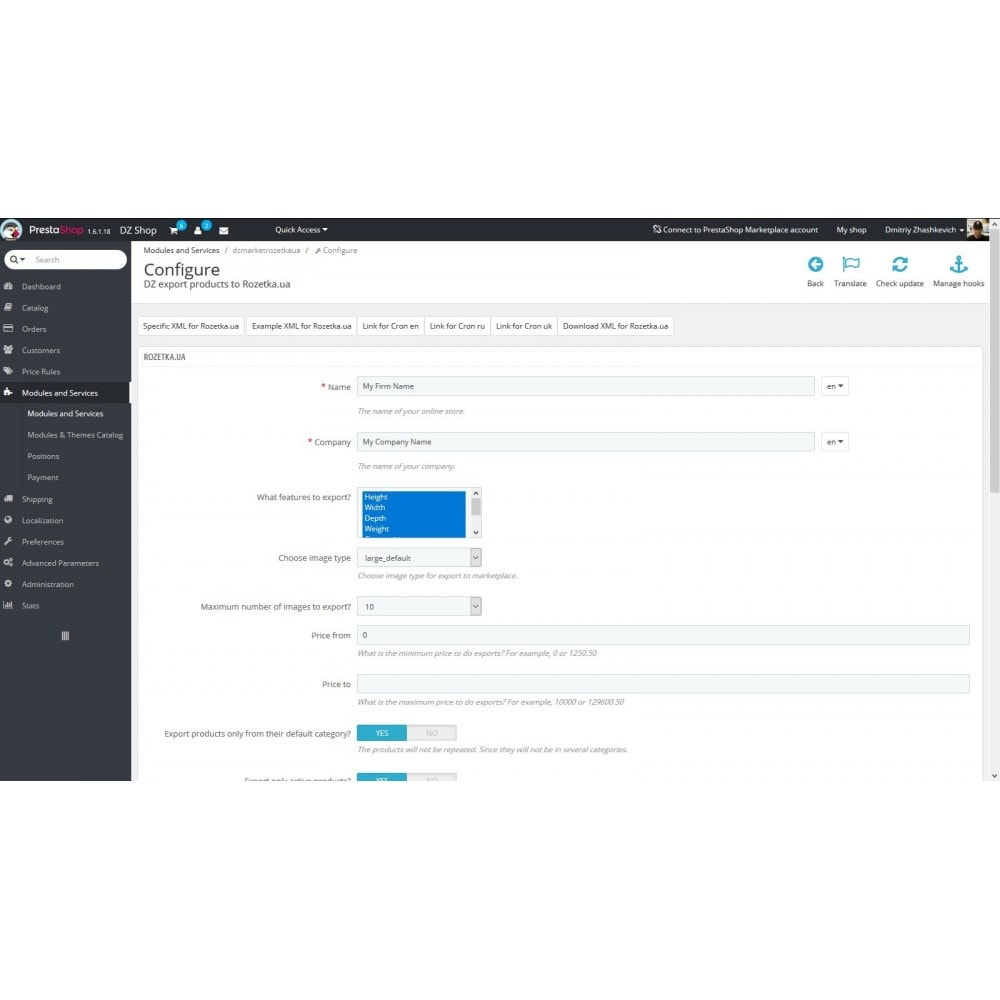Open the search options dropdown arrow
Screen dimensions: 1000x1000
(22, 260)
